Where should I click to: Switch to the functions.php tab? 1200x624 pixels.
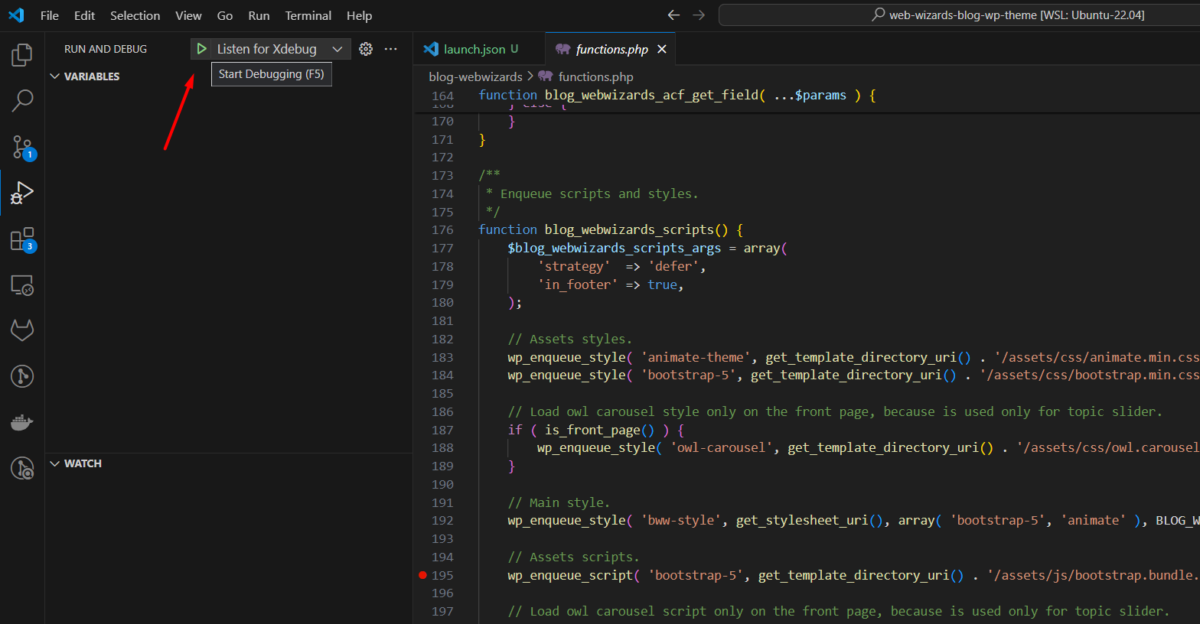click(x=611, y=49)
